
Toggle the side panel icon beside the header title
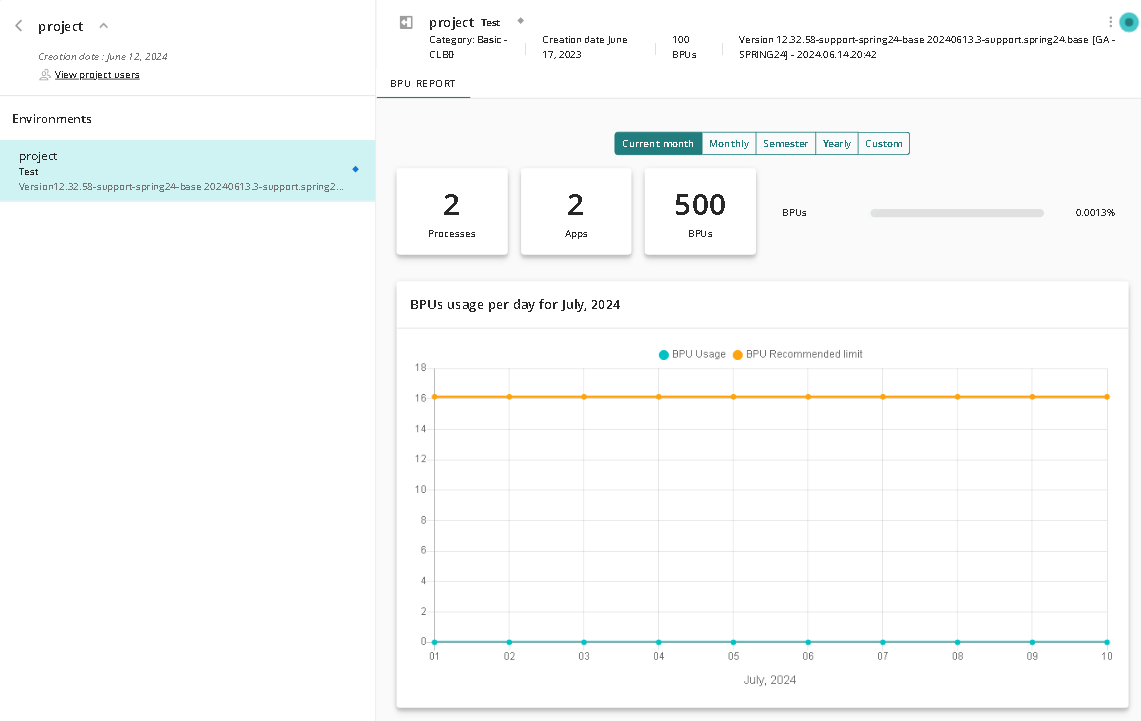(406, 23)
